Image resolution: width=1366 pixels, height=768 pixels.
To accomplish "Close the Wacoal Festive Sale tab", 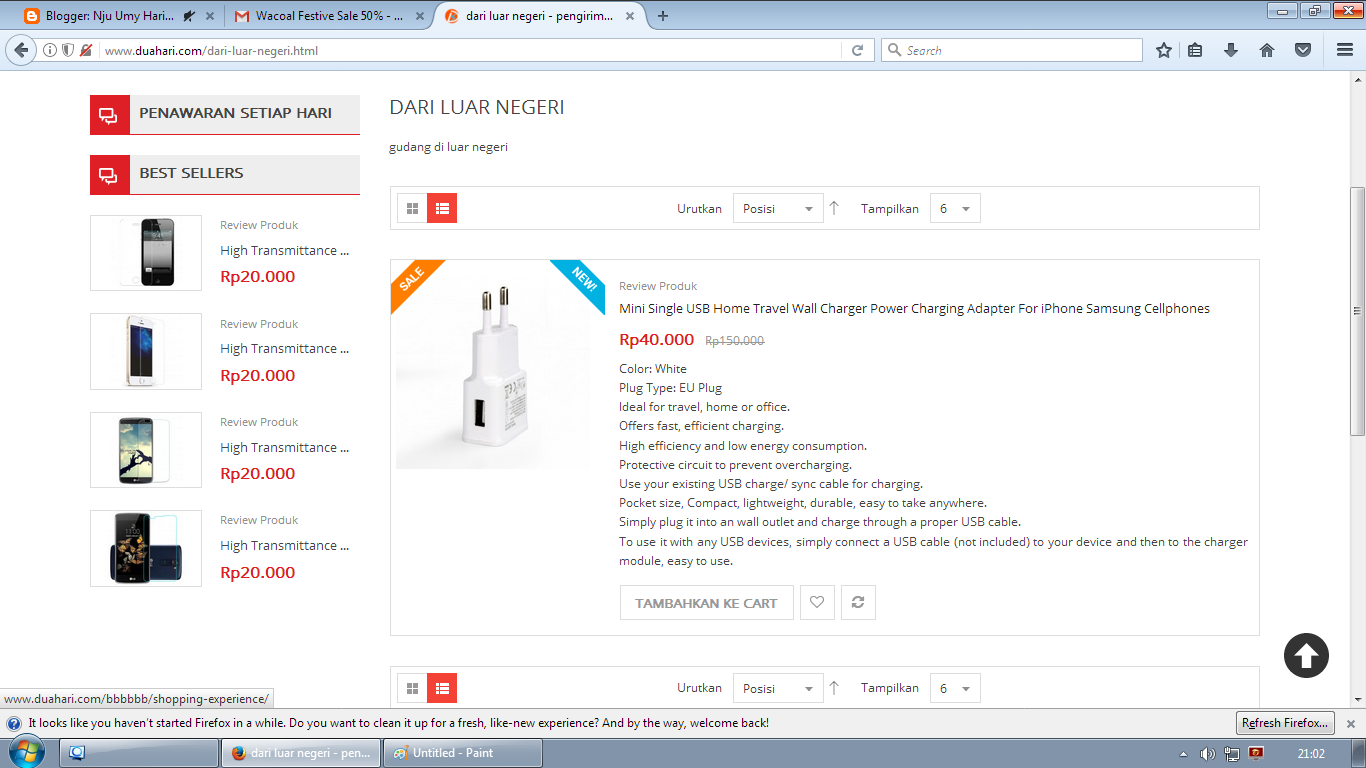I will [x=418, y=16].
